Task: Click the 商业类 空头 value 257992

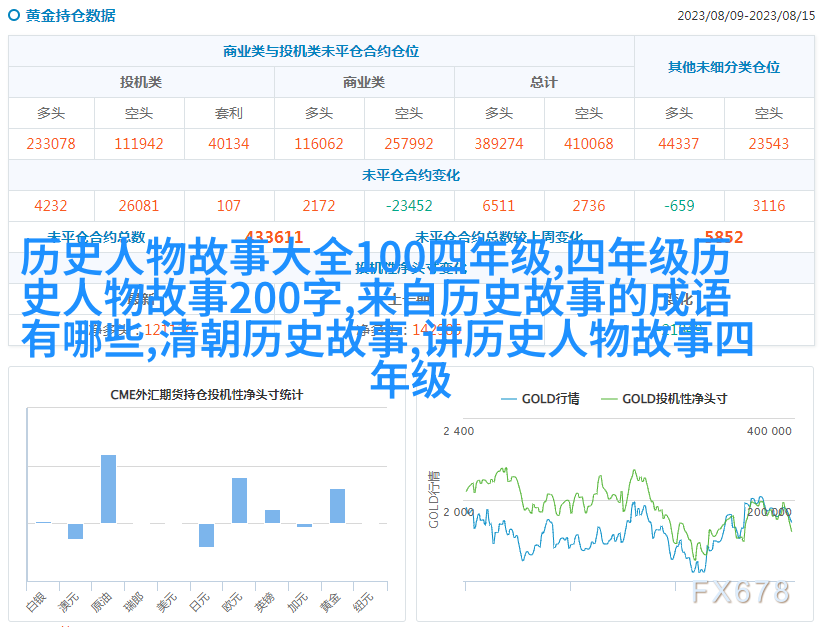Action: 408,144
